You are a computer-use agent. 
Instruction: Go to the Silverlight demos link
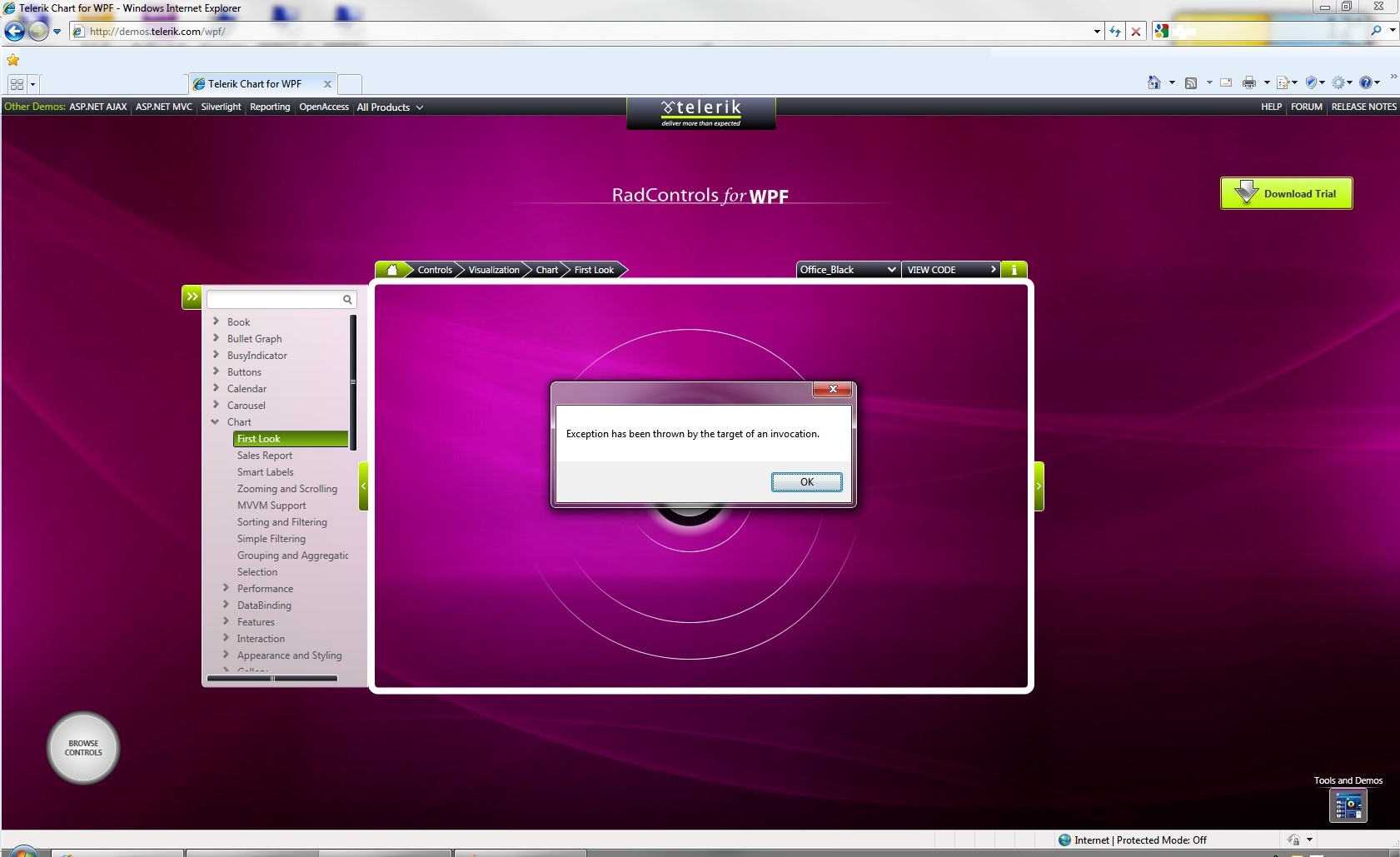[221, 107]
